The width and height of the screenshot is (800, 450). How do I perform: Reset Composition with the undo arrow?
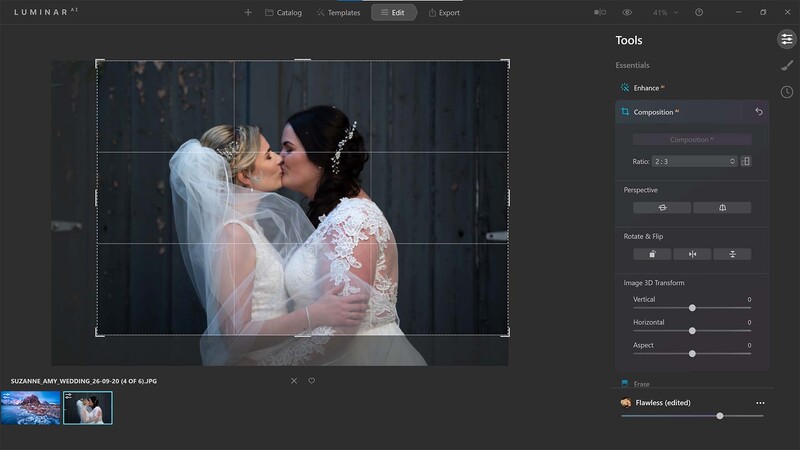tap(759, 112)
